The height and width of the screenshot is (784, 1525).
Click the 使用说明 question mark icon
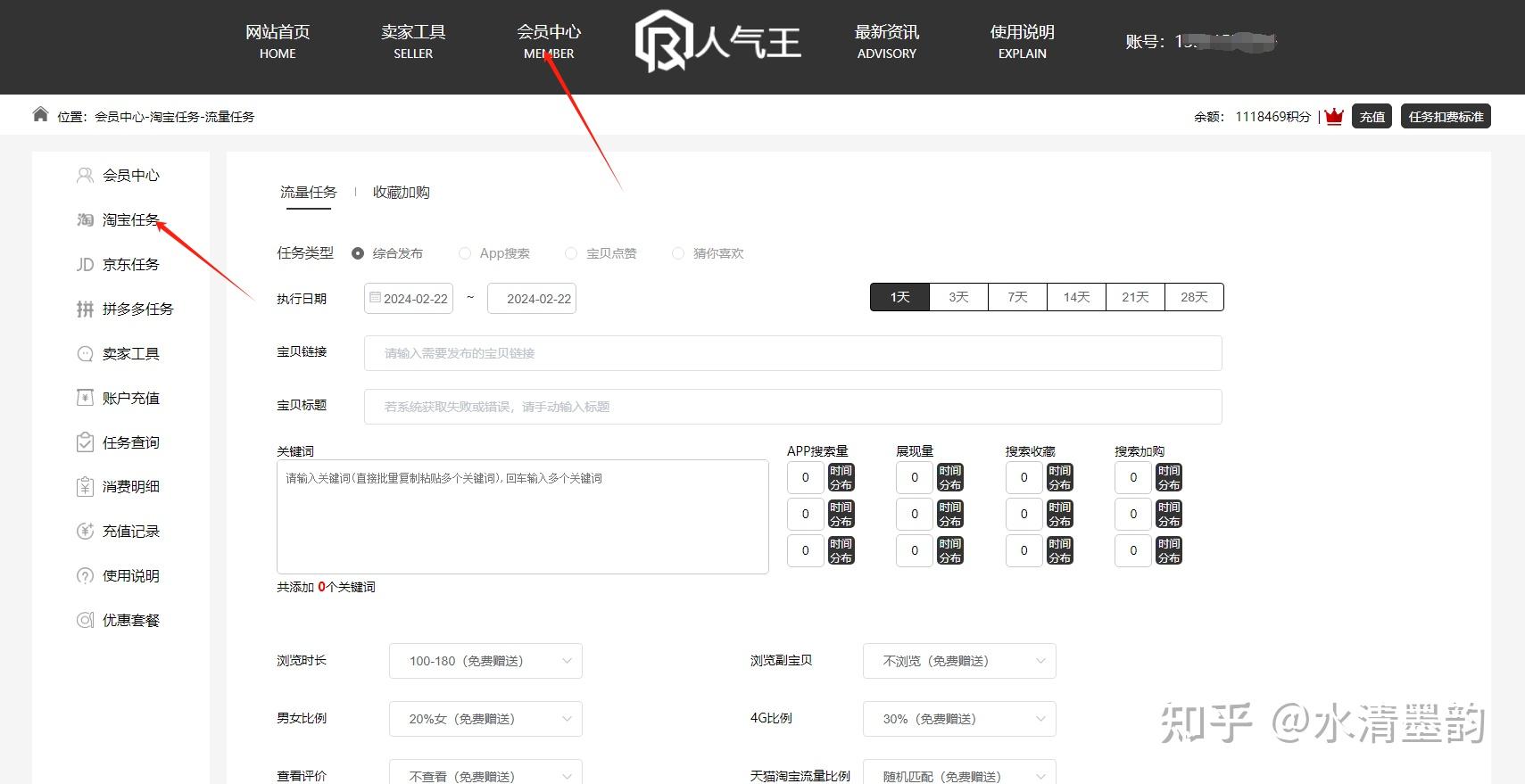[85, 575]
